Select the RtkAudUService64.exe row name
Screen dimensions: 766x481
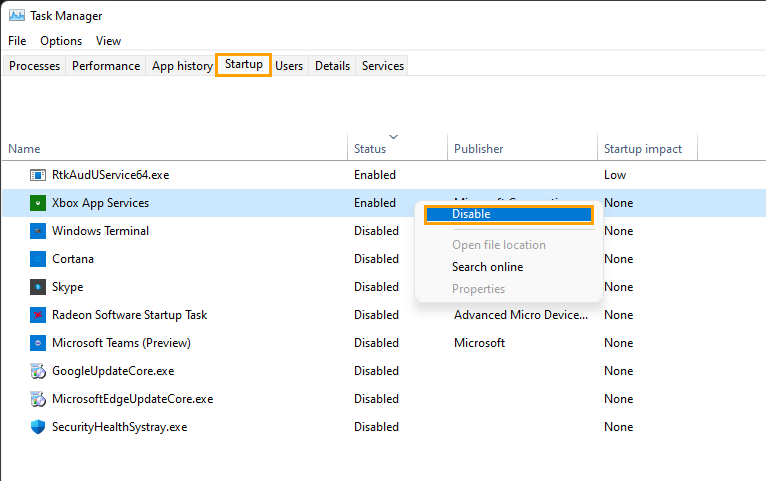coord(110,175)
